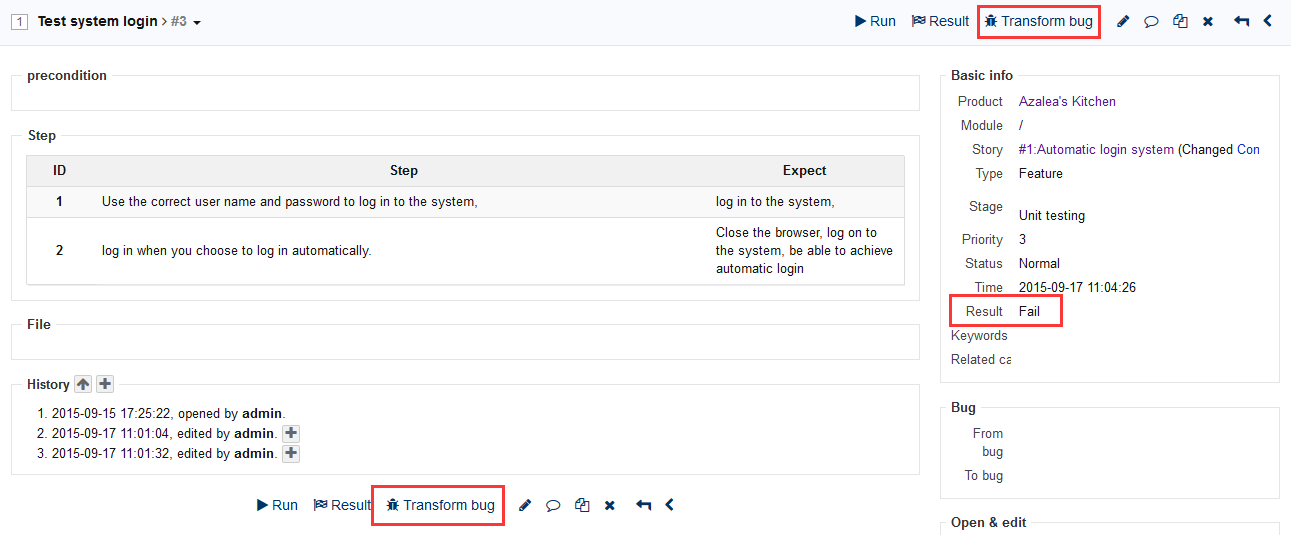Go back using top return arrow icon
This screenshot has width=1291, height=535.
pyautogui.click(x=1241, y=21)
